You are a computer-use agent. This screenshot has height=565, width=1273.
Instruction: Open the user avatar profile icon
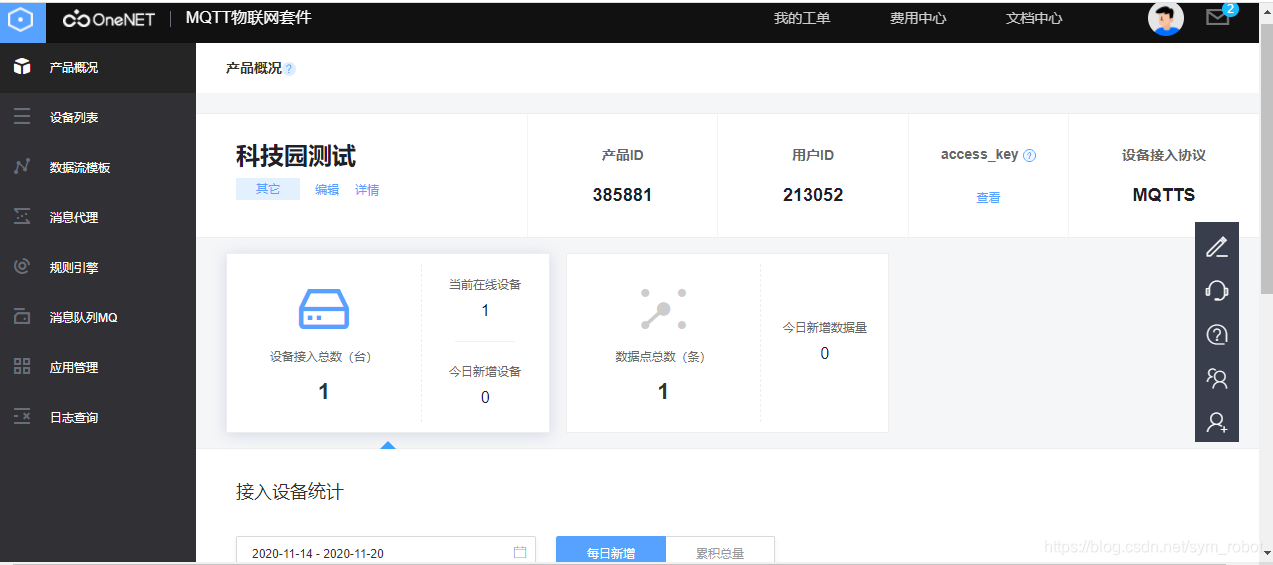(x=1166, y=18)
